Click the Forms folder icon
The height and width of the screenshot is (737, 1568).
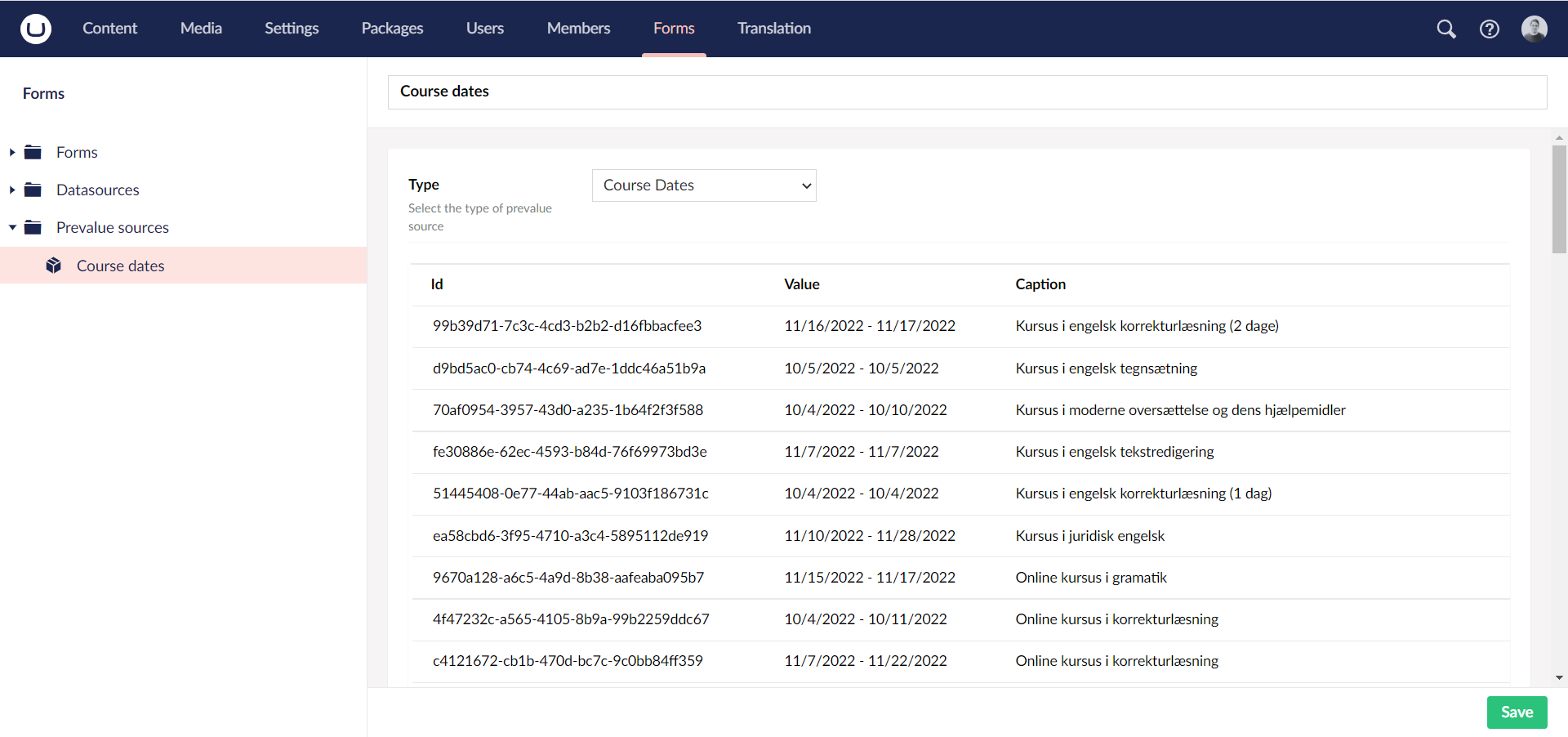33,151
